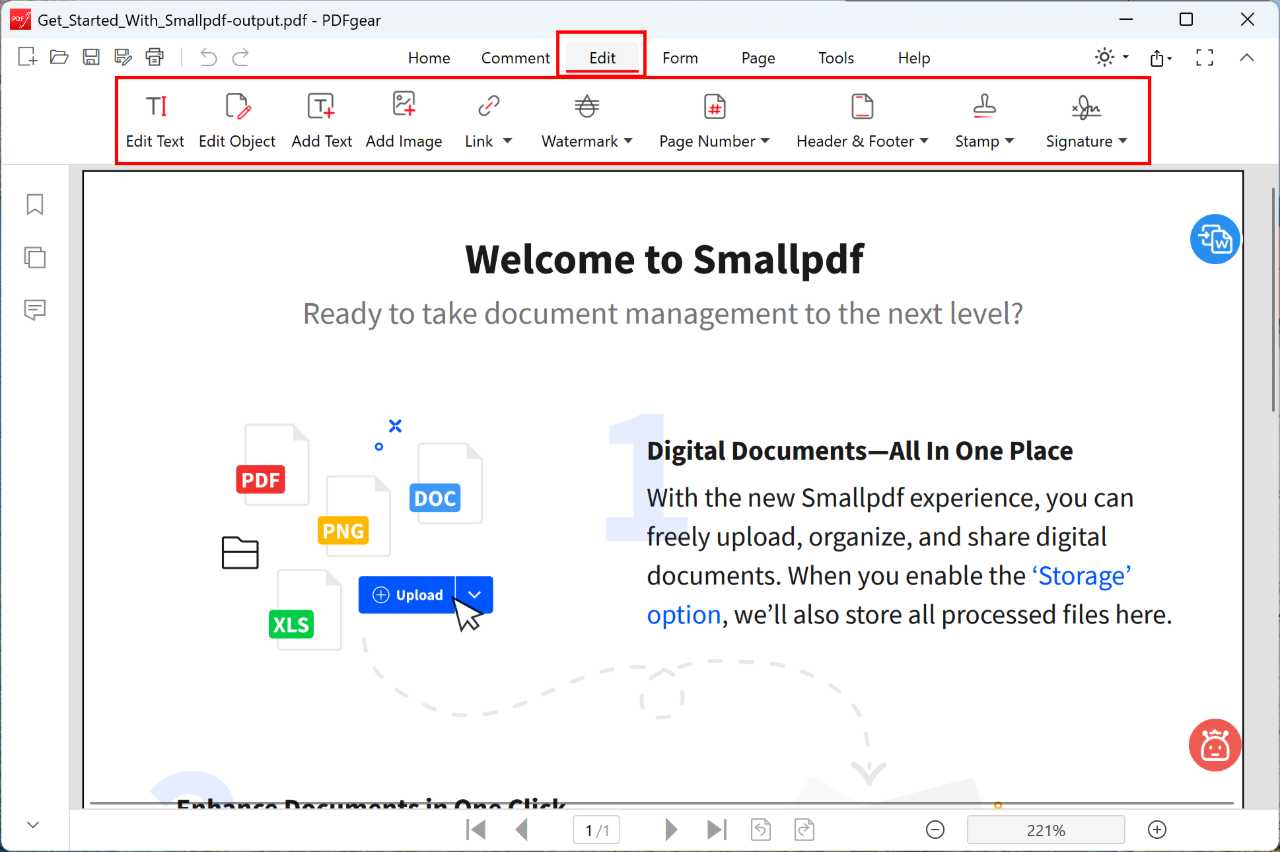Enter full screen mode
This screenshot has width=1280, height=852.
tap(1205, 57)
